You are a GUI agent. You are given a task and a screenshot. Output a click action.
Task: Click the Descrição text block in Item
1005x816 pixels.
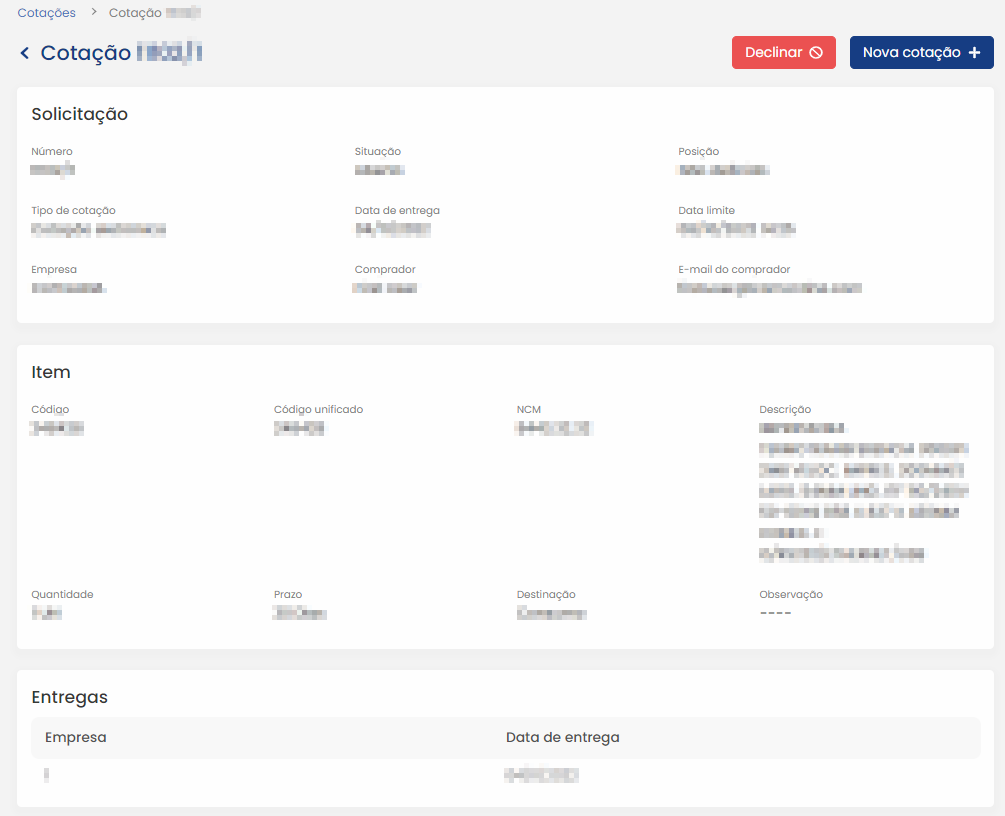(x=862, y=490)
